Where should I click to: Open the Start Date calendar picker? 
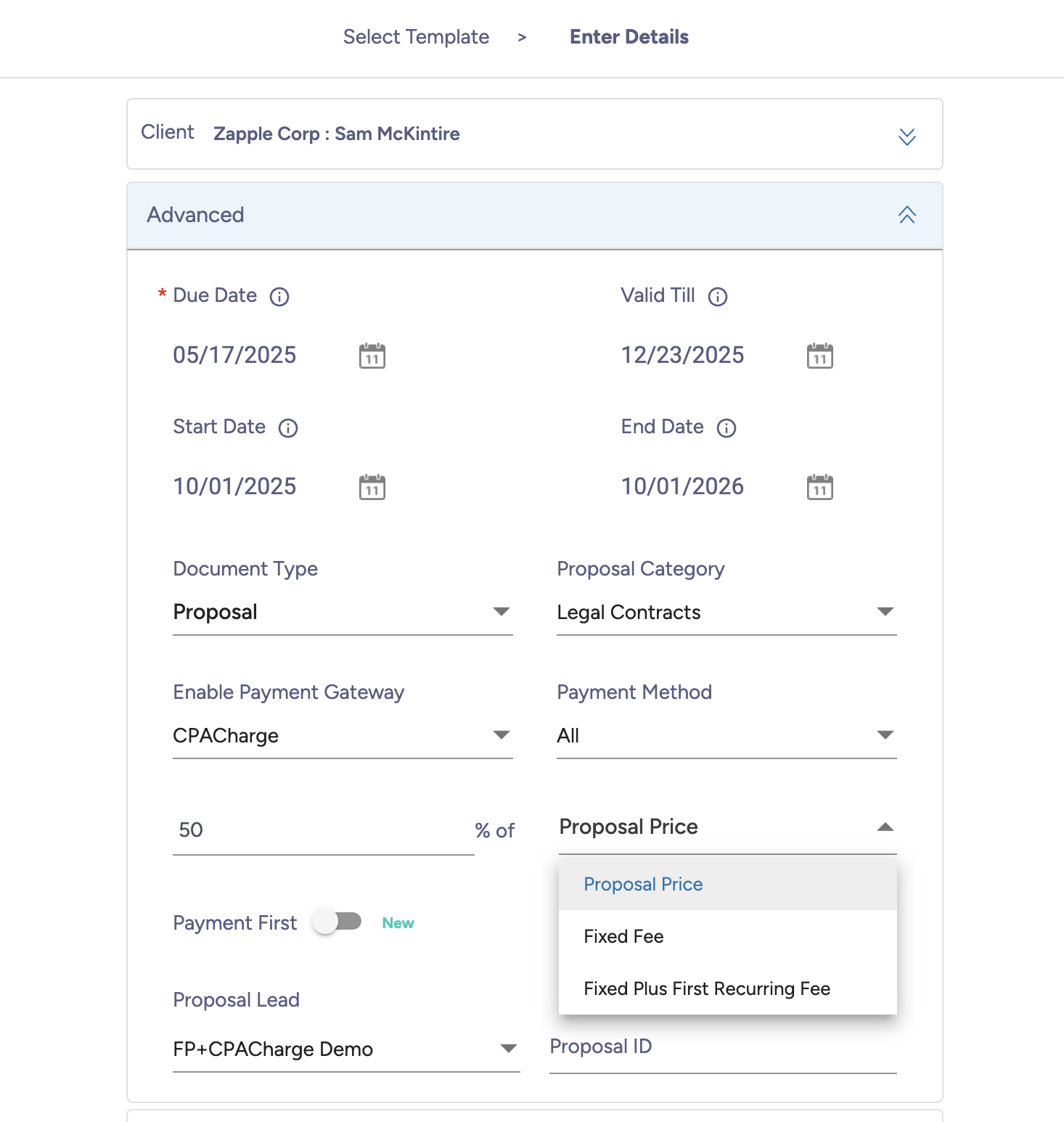(372, 487)
